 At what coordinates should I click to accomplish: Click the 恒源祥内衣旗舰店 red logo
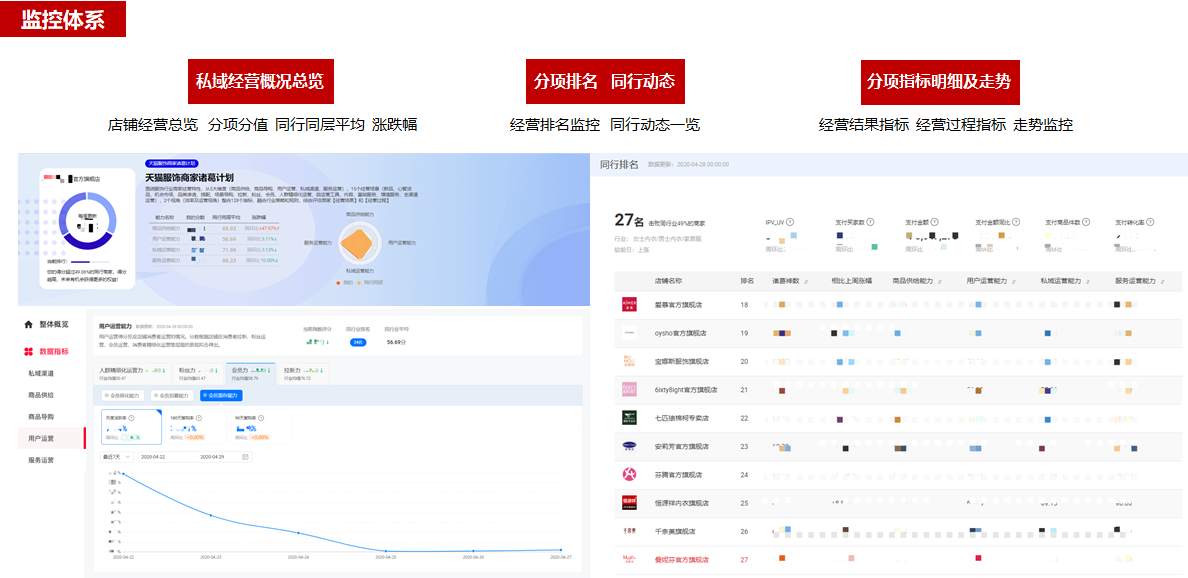click(x=630, y=502)
